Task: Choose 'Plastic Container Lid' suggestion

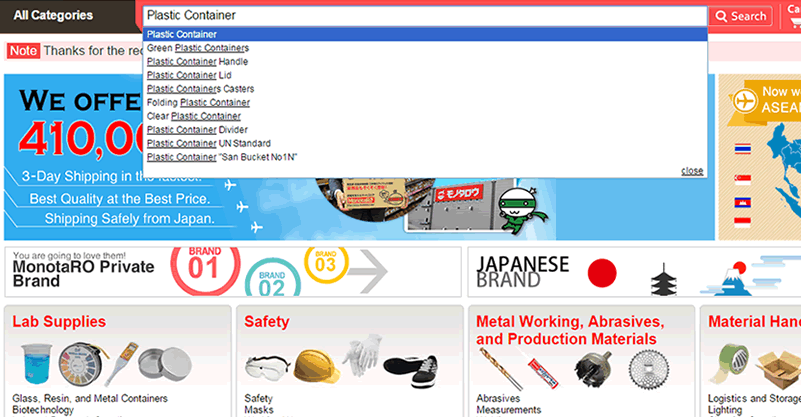Action: tap(189, 75)
